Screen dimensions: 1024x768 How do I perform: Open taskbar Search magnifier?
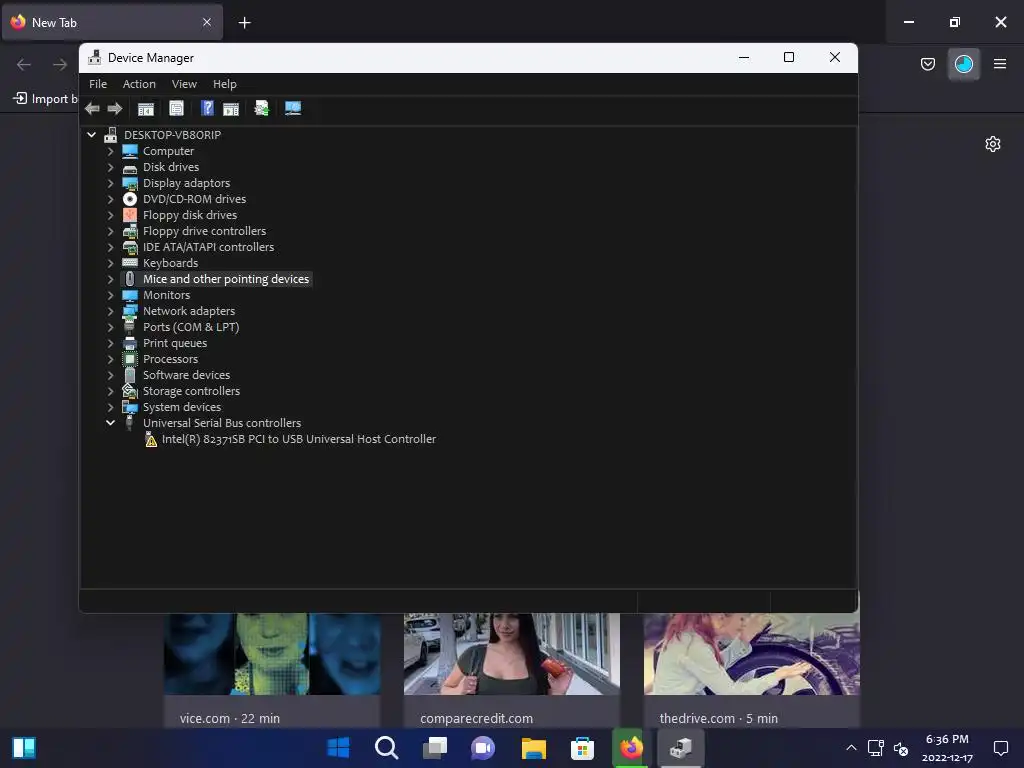387,748
